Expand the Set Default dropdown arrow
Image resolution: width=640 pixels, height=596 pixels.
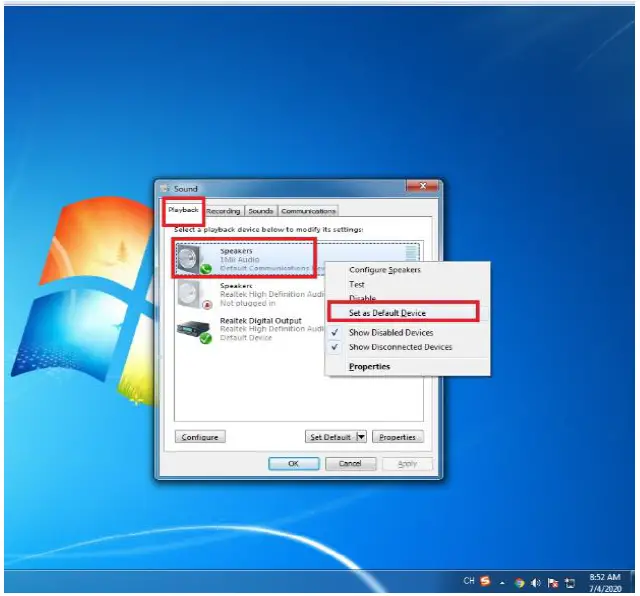click(x=361, y=437)
